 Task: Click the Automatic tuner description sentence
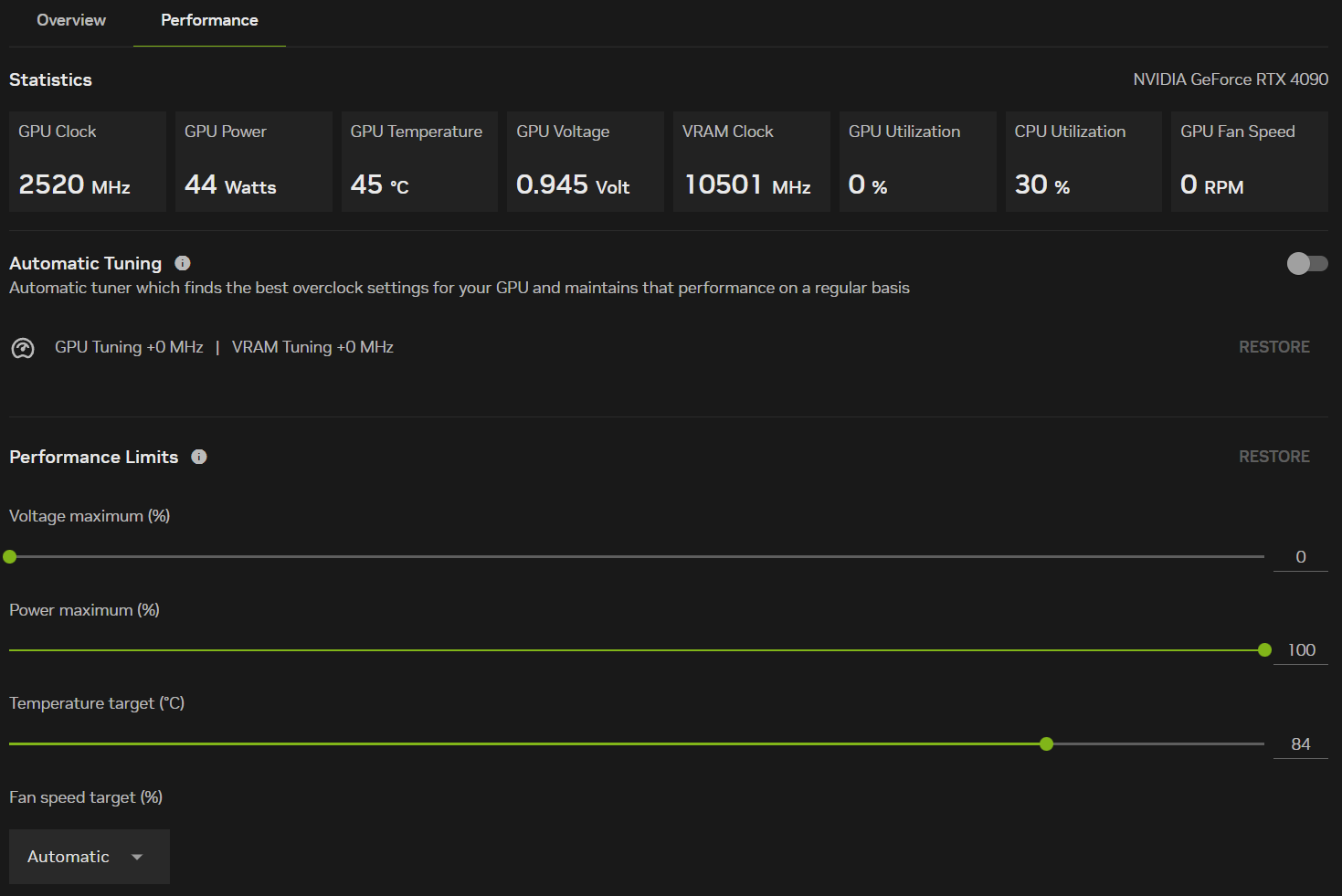point(460,288)
